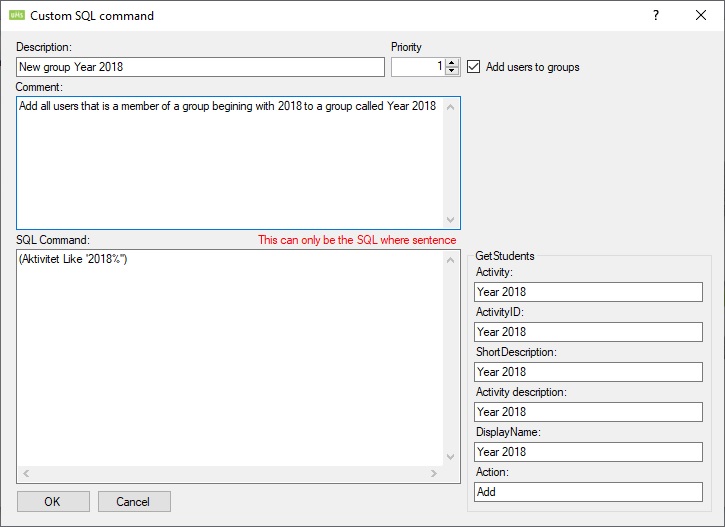Click the help question mark button
The width and height of the screenshot is (725, 527).
pos(656,16)
